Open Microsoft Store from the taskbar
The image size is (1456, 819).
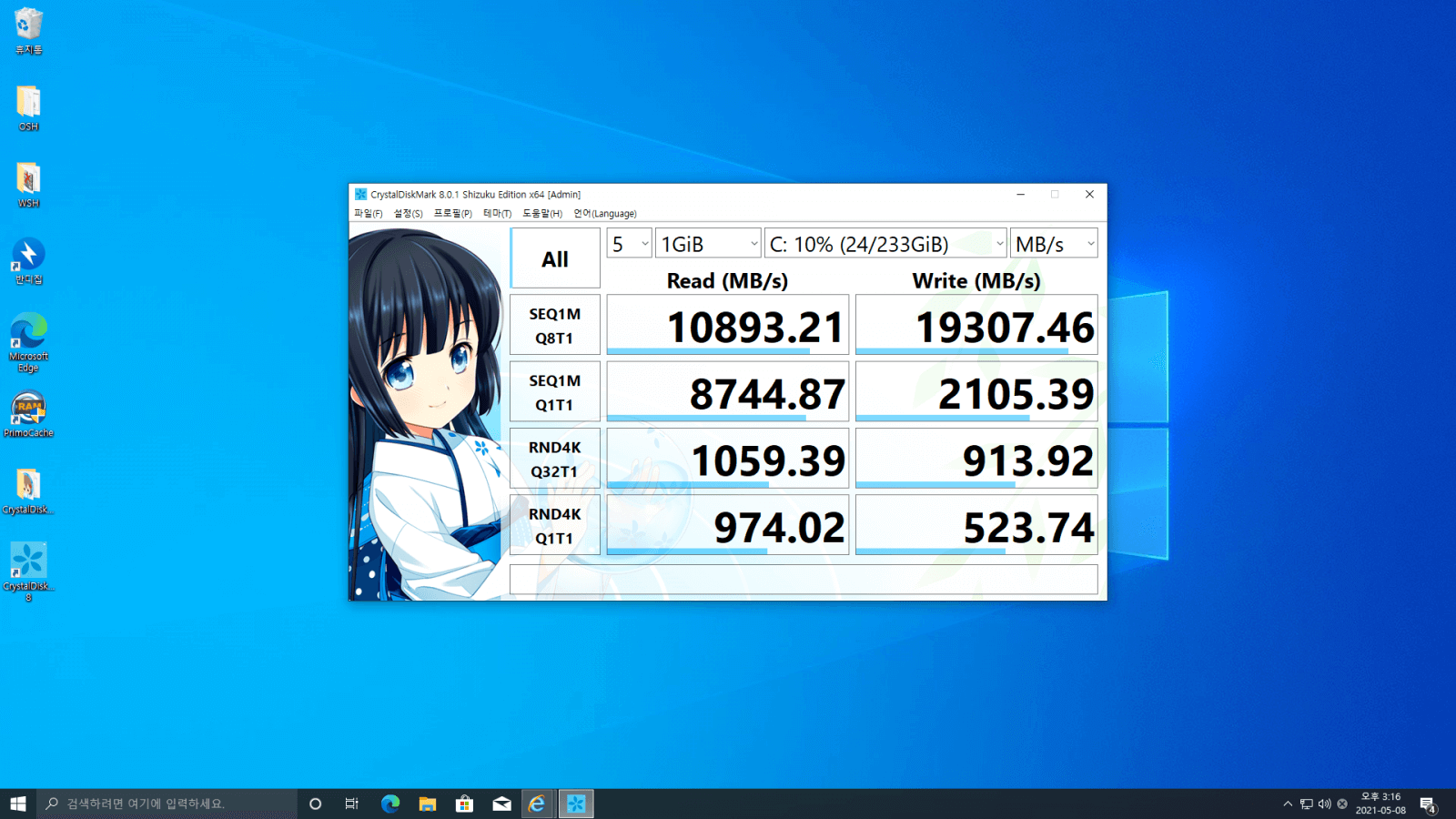point(464,804)
